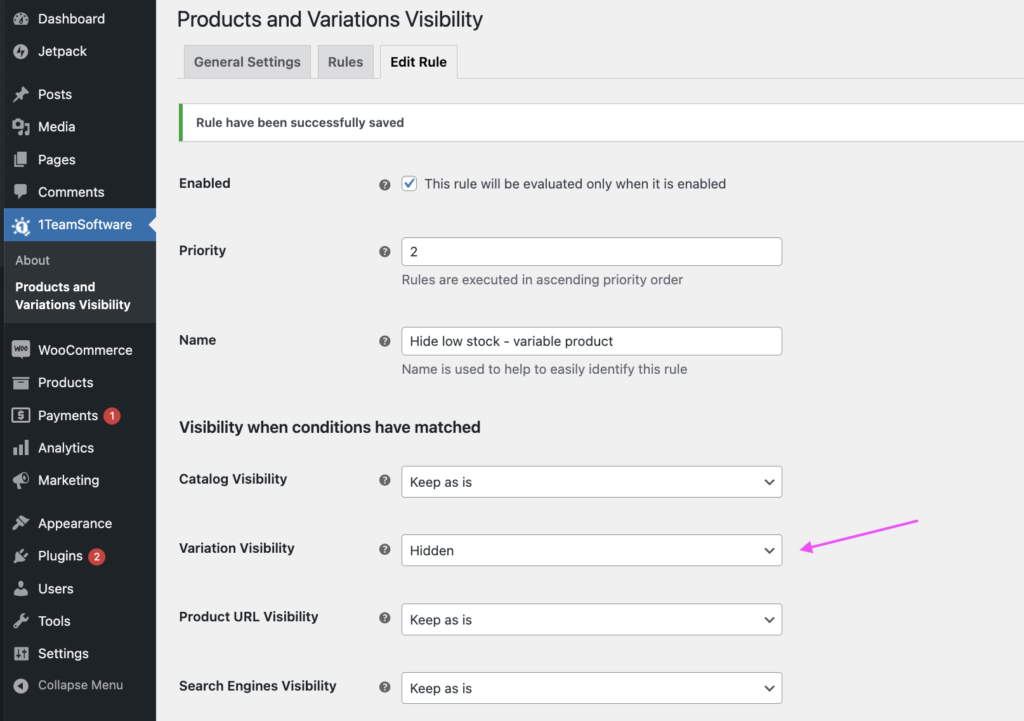1024x721 pixels.
Task: Open the About submenu link
Action: (33, 260)
